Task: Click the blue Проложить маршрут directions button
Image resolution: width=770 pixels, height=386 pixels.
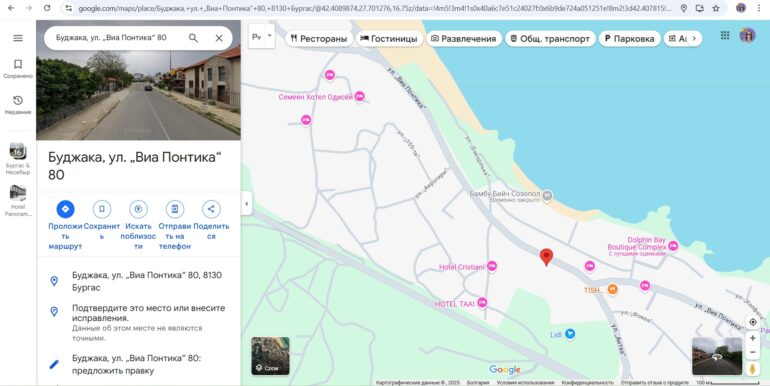Action: pyautogui.click(x=65, y=209)
